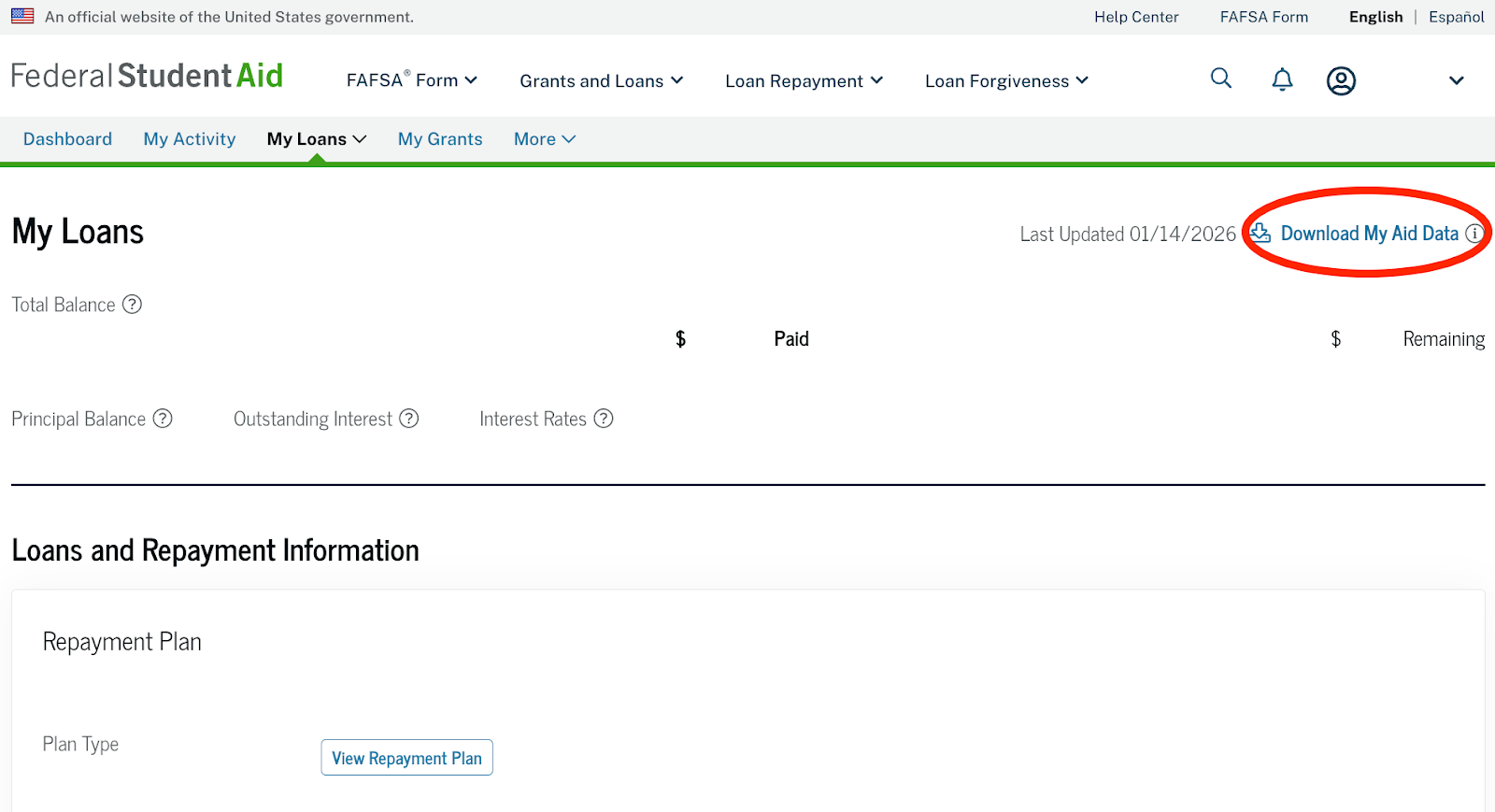1495x812 pixels.
Task: Click the Outstanding Interest help icon
Action: [409, 419]
